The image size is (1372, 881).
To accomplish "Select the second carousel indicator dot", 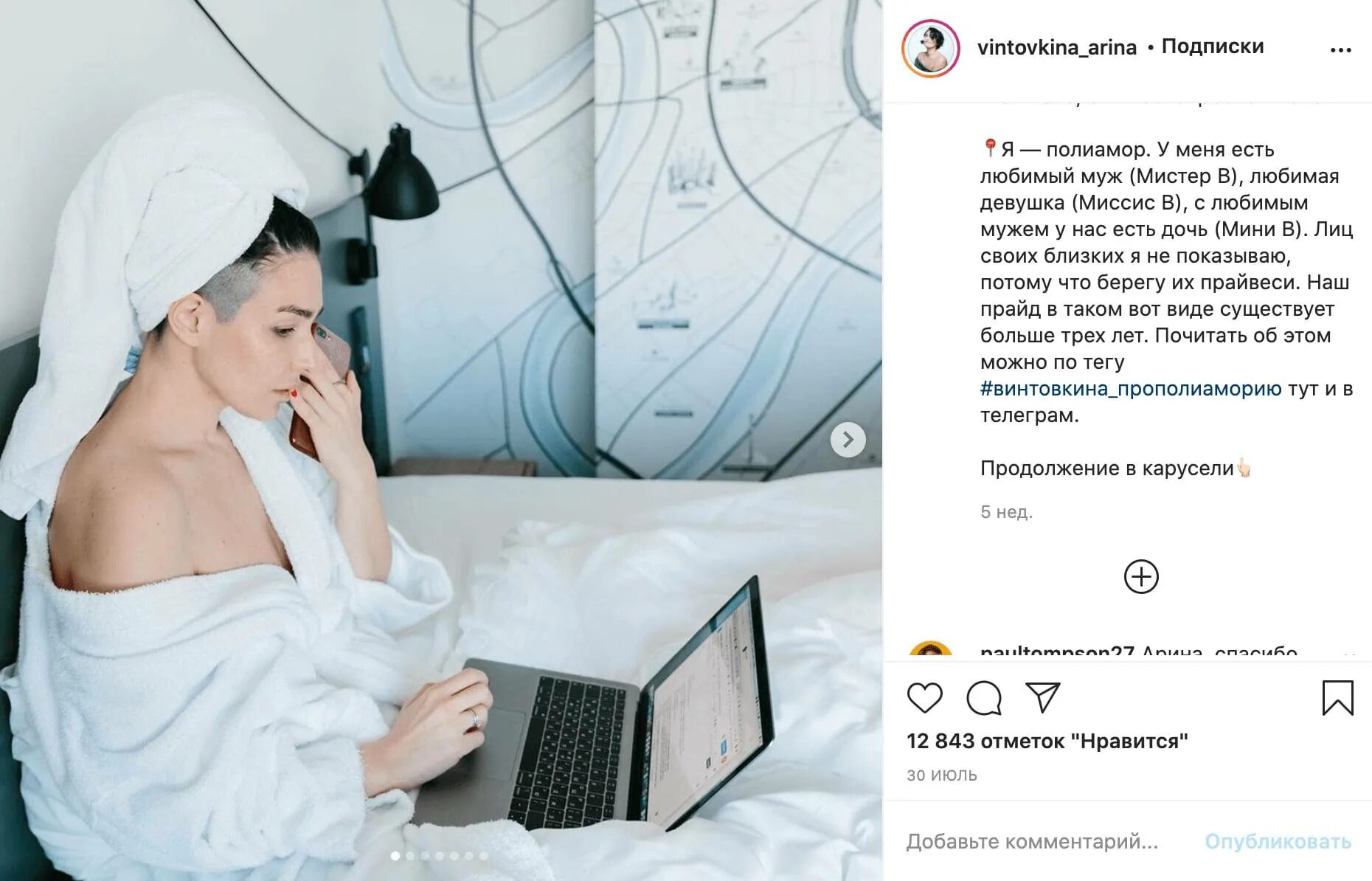I will point(410,856).
